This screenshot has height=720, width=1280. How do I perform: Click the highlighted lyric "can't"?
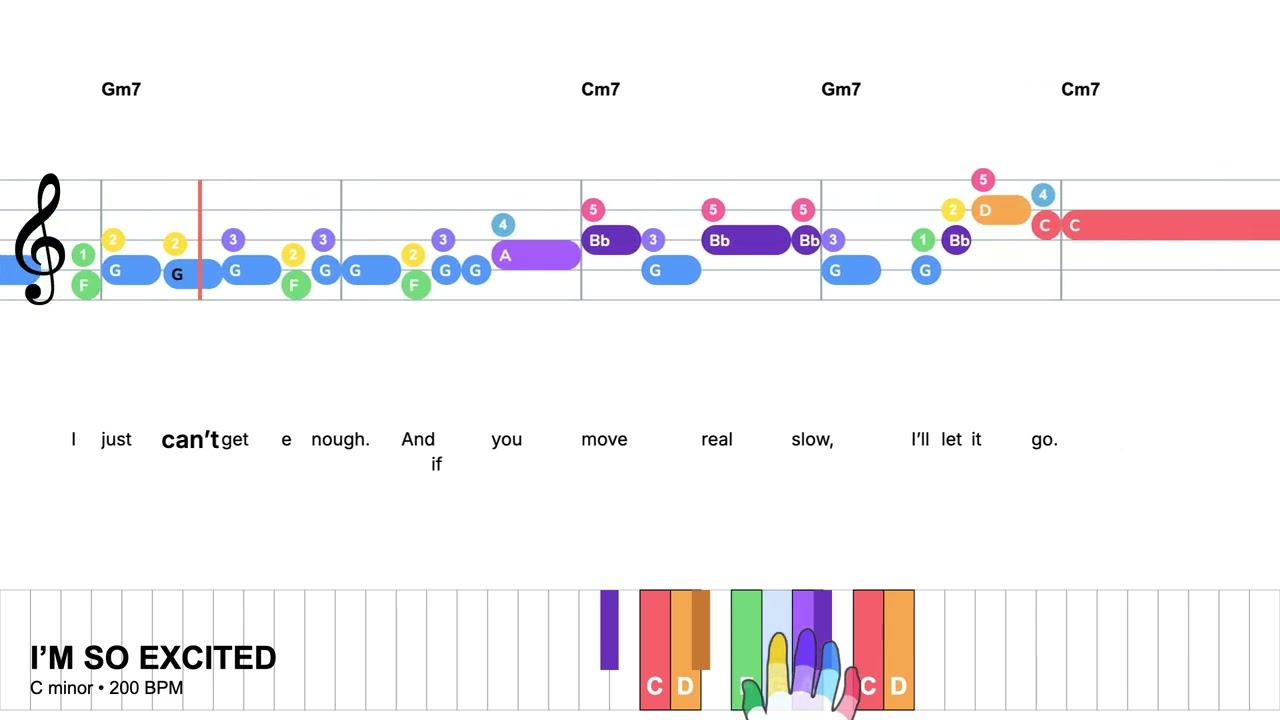click(189, 440)
